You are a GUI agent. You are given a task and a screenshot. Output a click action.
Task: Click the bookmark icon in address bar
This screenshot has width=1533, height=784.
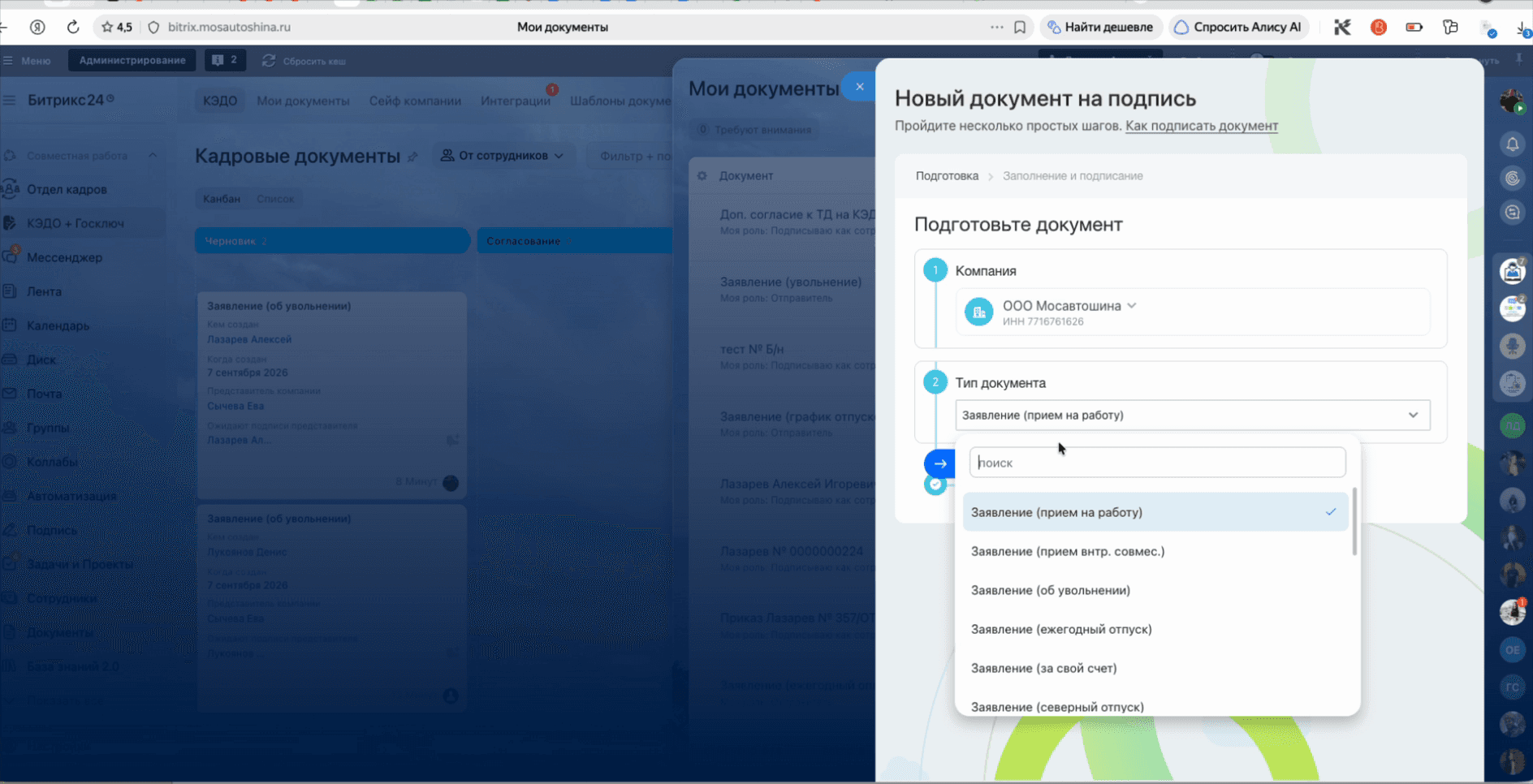coord(1020,27)
